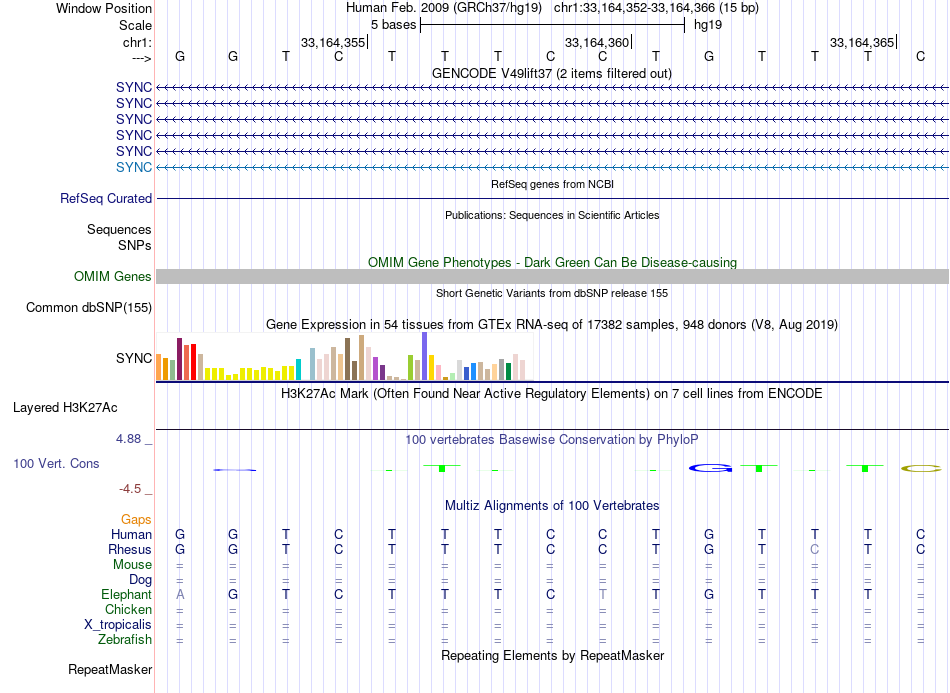Click the chr1:33,164,352-33,164,366 (15 bp) position text
Image resolution: width=950 pixels, height=693 pixels.
(x=656, y=8)
